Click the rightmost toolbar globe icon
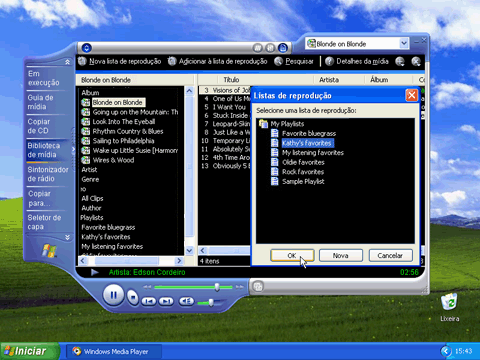 point(416,61)
